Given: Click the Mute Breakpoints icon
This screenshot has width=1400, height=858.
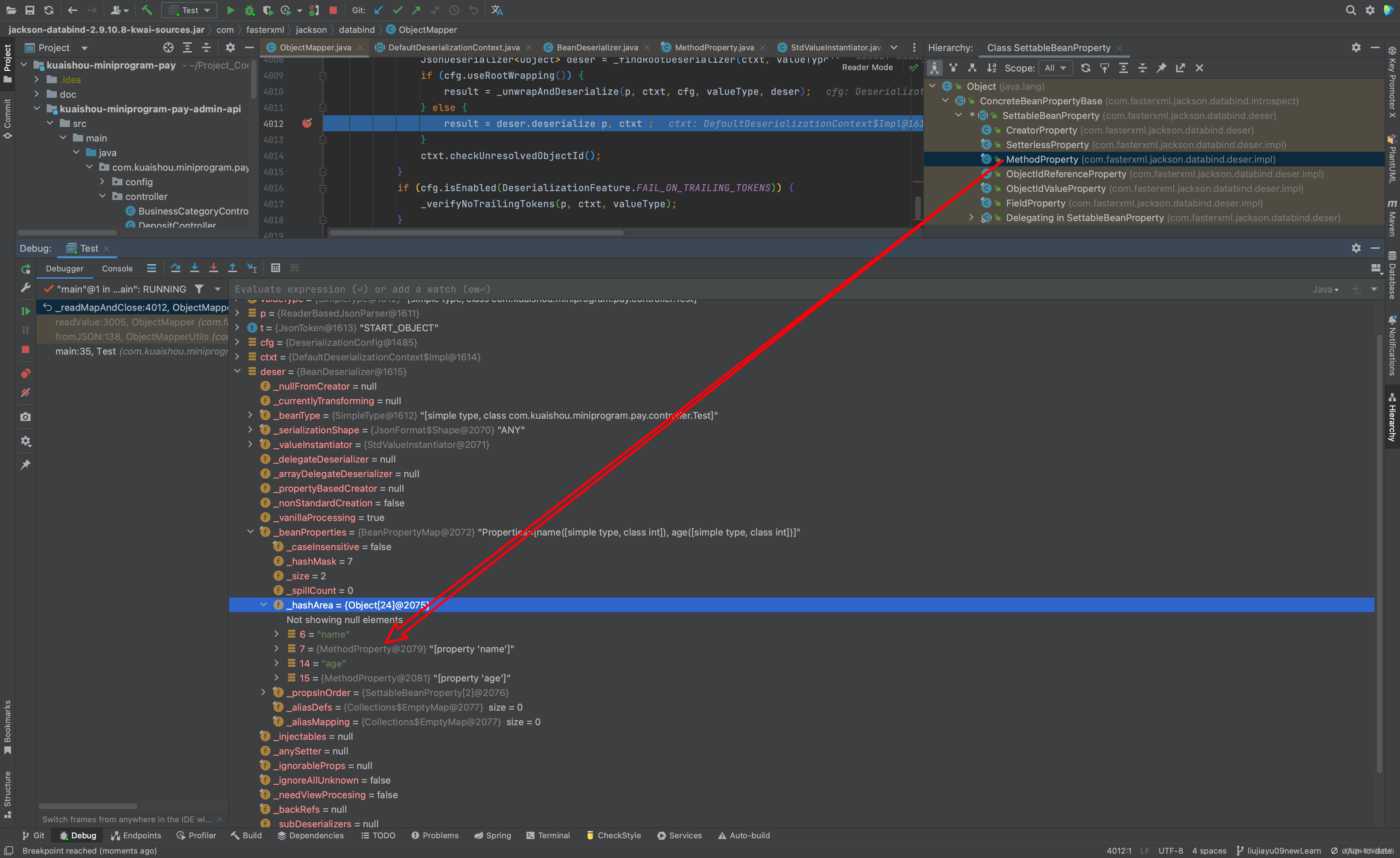Looking at the screenshot, I should pos(26,393).
